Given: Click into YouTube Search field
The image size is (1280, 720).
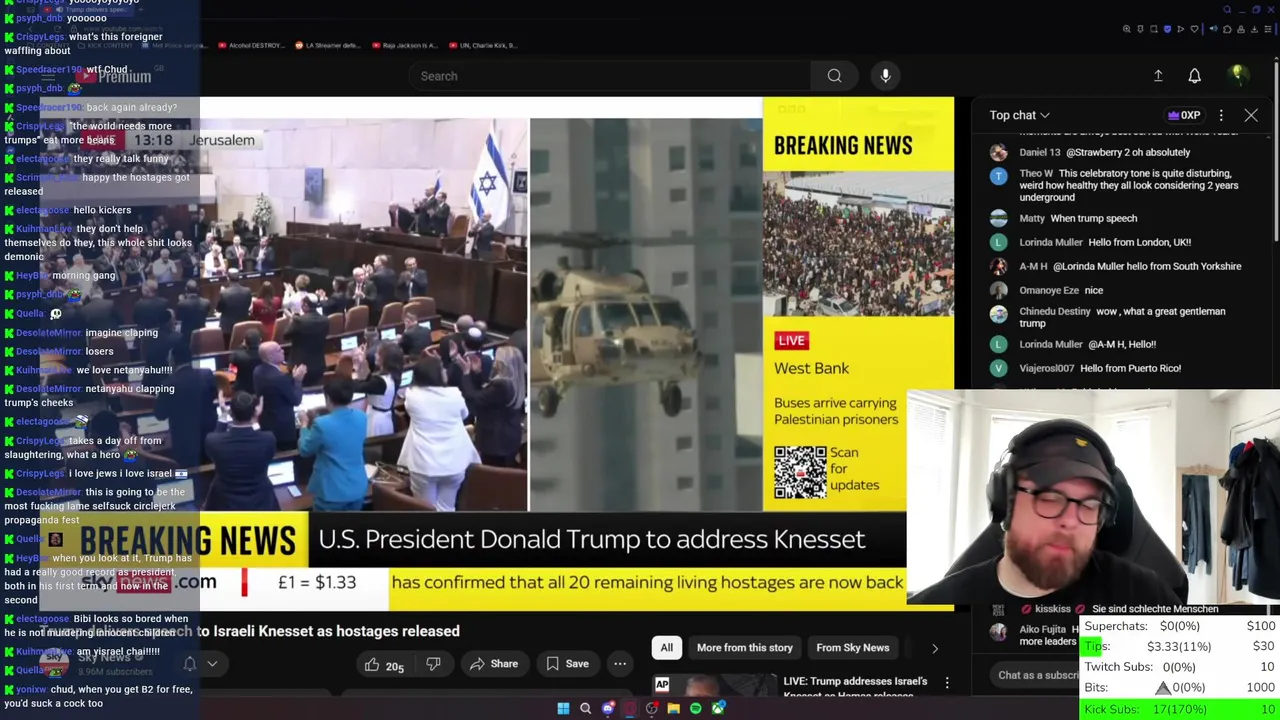Looking at the screenshot, I should [610, 76].
